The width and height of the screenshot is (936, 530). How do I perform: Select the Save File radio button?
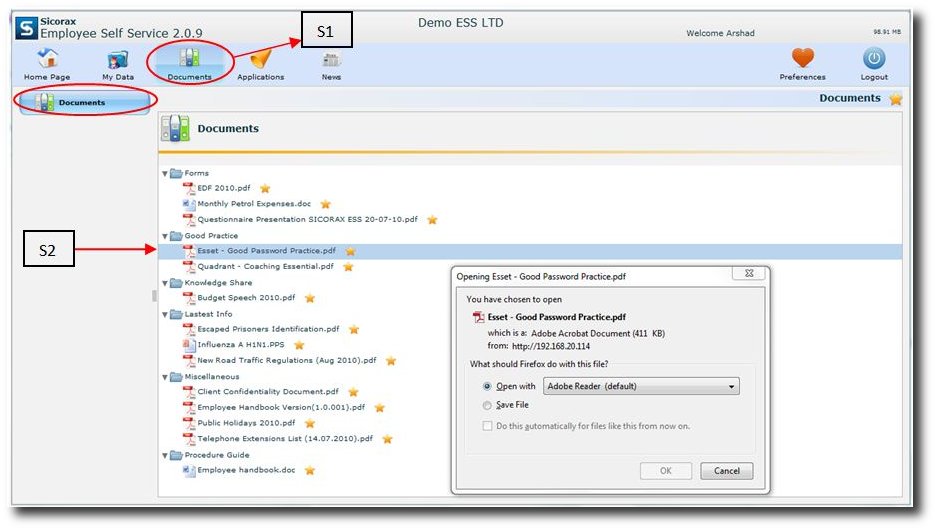point(488,405)
